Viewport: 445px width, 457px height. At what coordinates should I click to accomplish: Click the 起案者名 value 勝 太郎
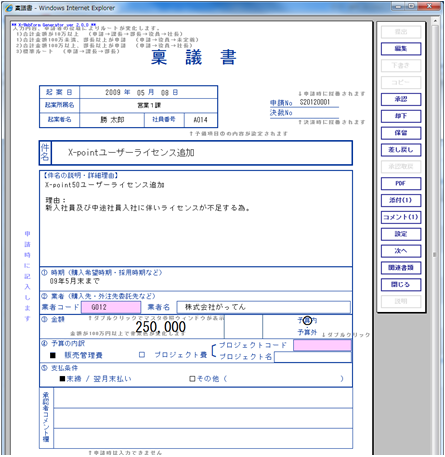(112, 120)
